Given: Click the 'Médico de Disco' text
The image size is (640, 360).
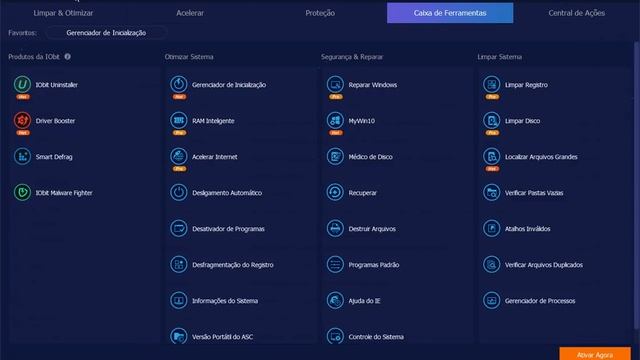Looking at the screenshot, I should (x=370, y=157).
